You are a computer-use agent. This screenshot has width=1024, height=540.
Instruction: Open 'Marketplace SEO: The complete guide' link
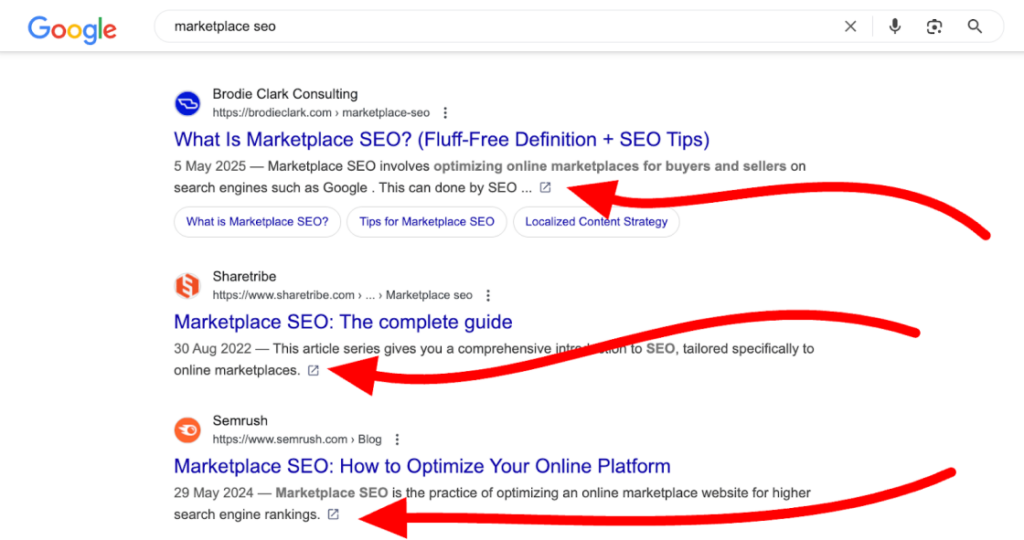click(343, 322)
